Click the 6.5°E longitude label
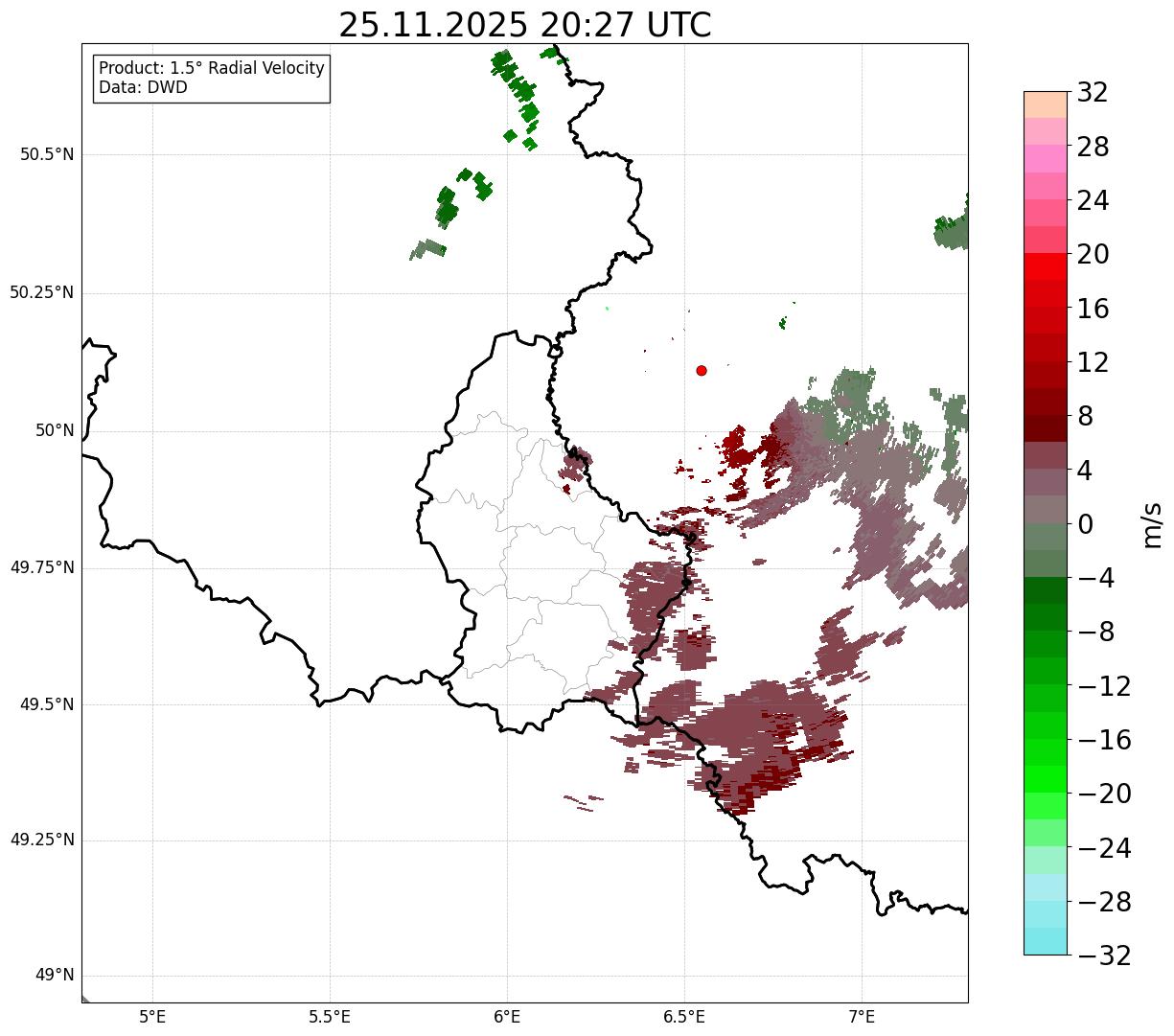The width and height of the screenshot is (1174, 1036). coord(684,1016)
